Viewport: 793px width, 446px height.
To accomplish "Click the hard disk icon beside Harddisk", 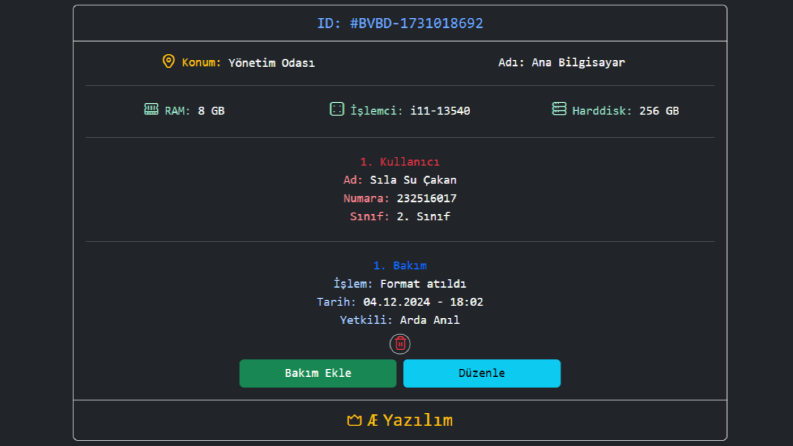I will [x=559, y=109].
